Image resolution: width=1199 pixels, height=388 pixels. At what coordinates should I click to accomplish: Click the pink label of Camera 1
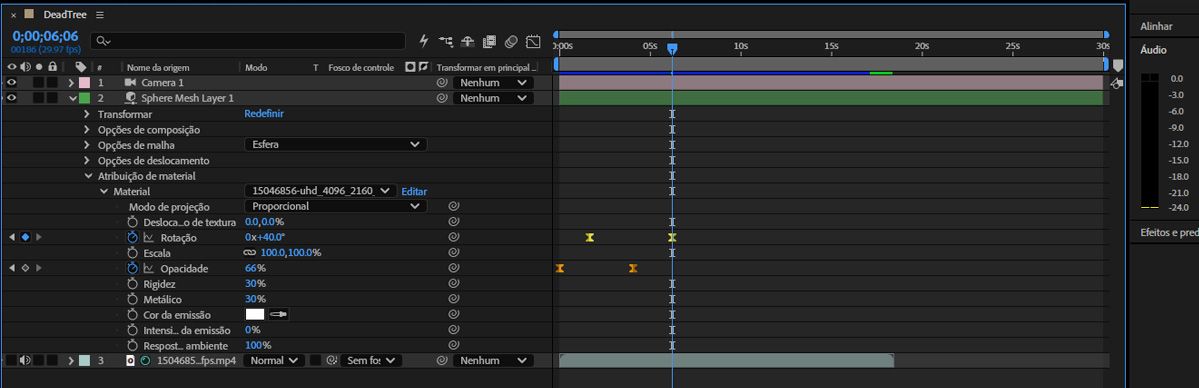85,82
